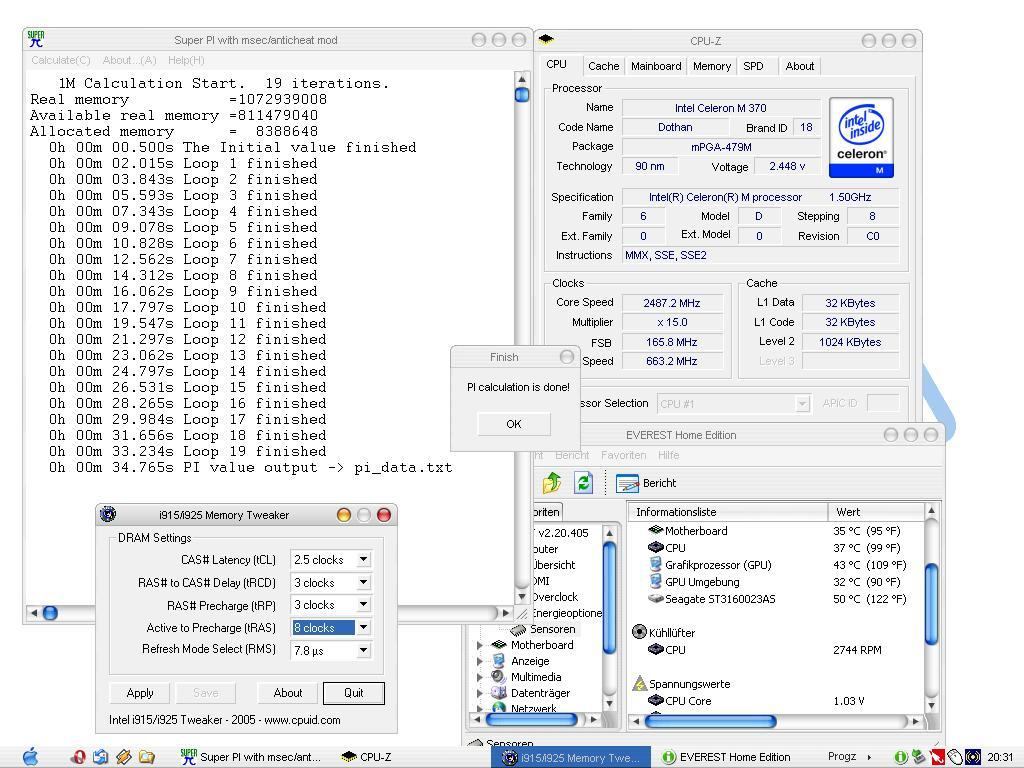The width and height of the screenshot is (1024, 768).
Task: Click the Kühllüfter fan icon
Action: pos(639,632)
